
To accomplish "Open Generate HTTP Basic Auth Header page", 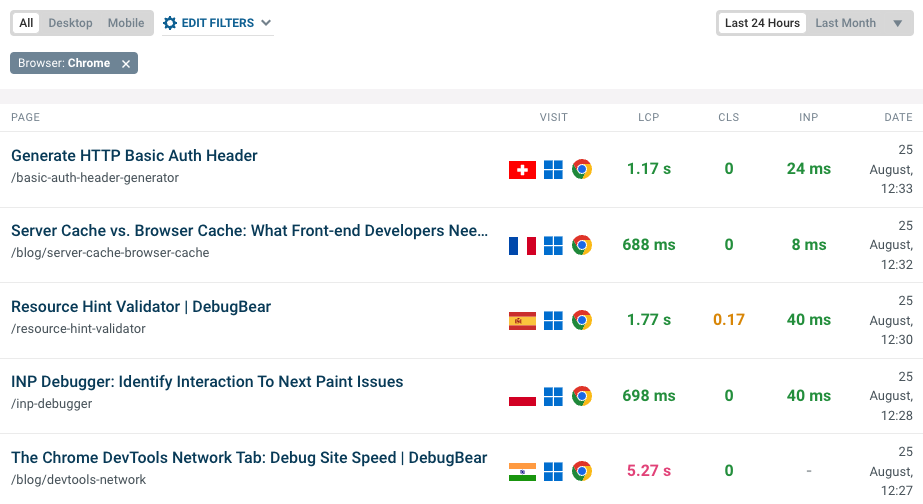I will coord(134,155).
